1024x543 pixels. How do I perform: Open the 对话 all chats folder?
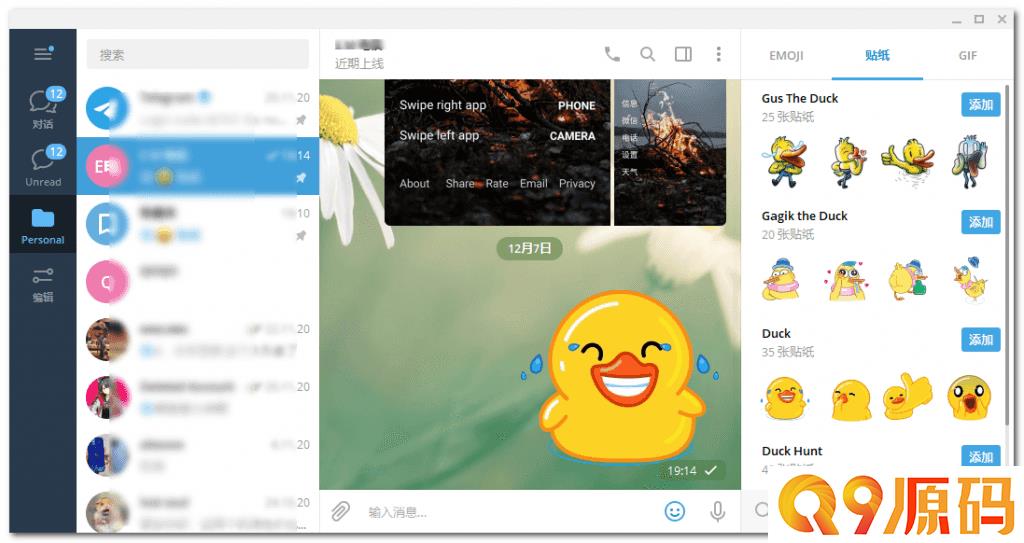click(43, 108)
